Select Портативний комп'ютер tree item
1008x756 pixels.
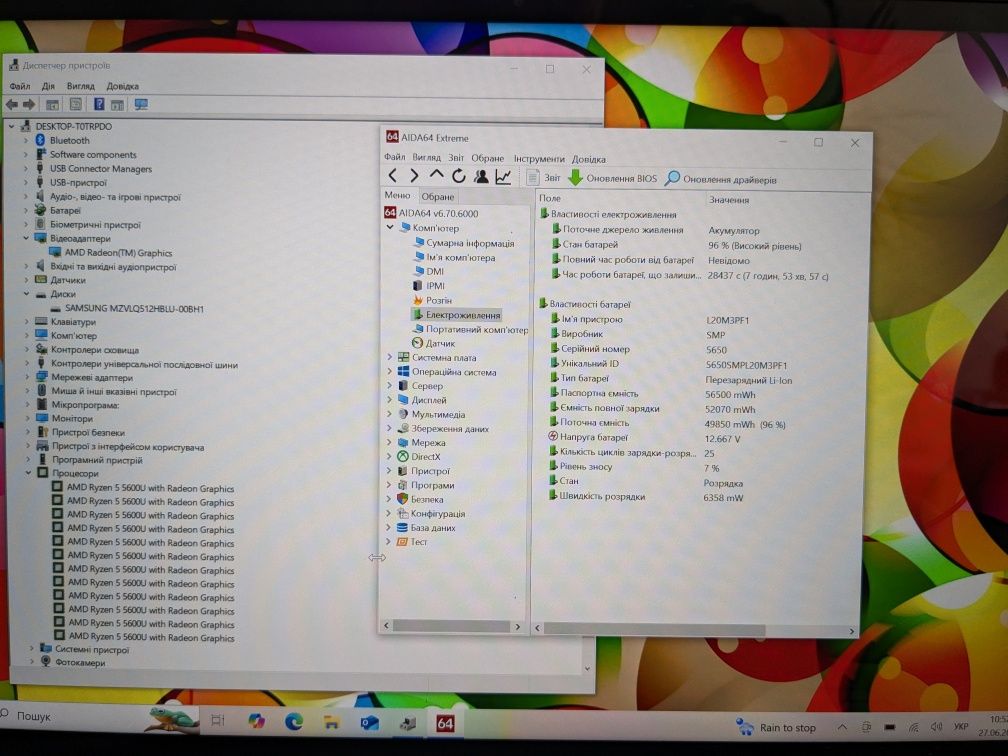click(470, 329)
